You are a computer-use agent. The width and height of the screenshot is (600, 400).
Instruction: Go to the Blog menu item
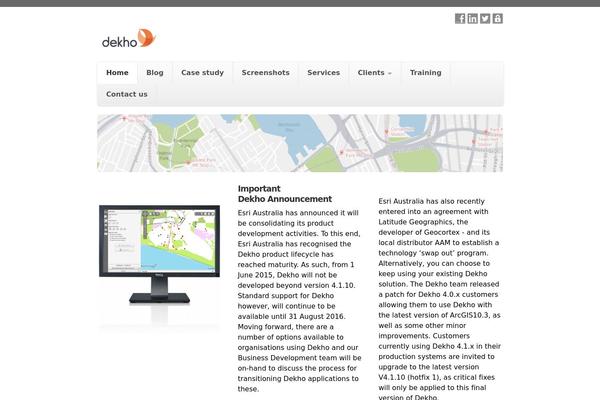point(155,73)
